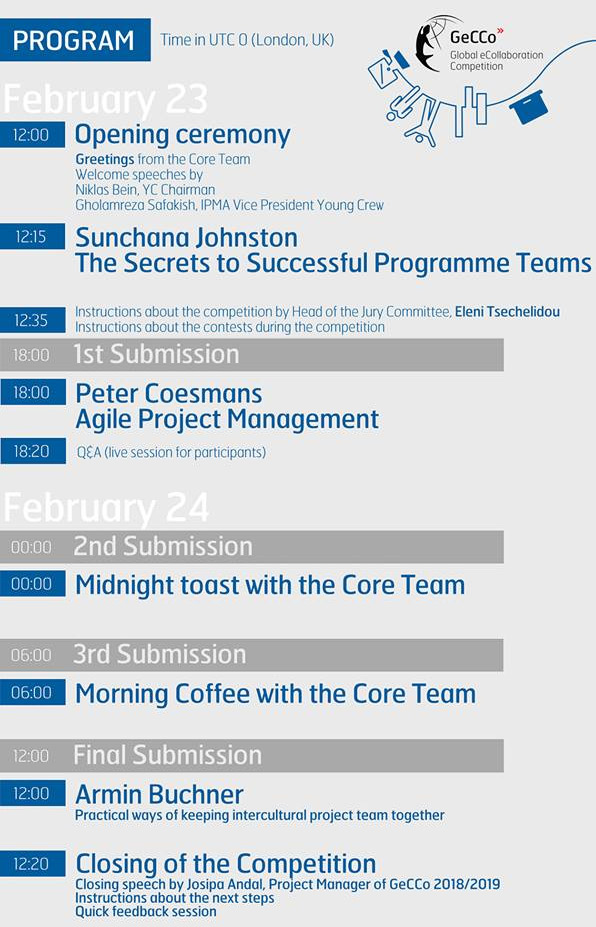Click the Opening ceremony title
The image size is (596, 927).
click(x=183, y=135)
